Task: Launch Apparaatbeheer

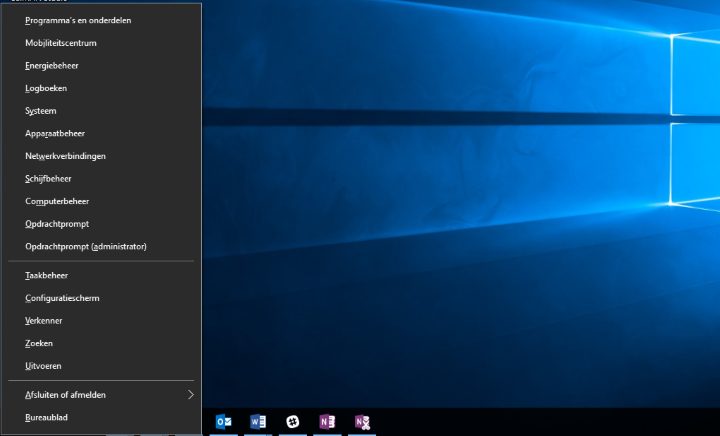Action: pos(55,133)
